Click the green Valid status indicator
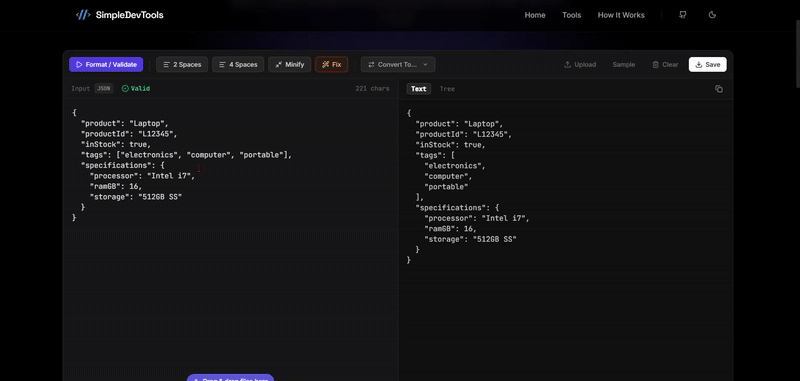The width and height of the screenshot is (800, 381). point(136,88)
